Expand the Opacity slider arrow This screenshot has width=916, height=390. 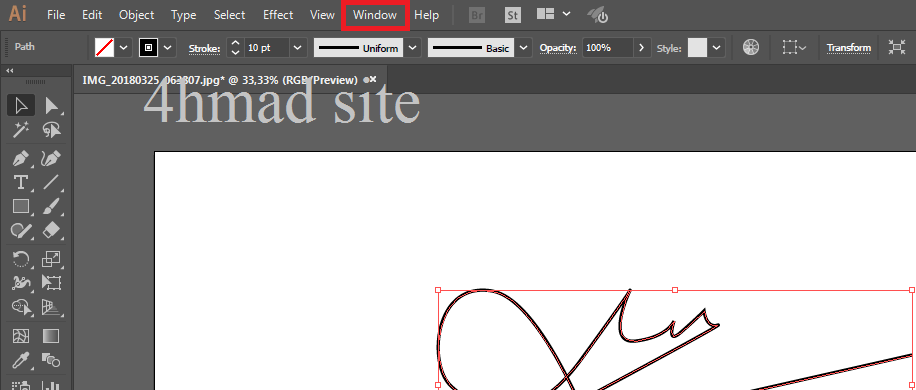tap(642, 48)
